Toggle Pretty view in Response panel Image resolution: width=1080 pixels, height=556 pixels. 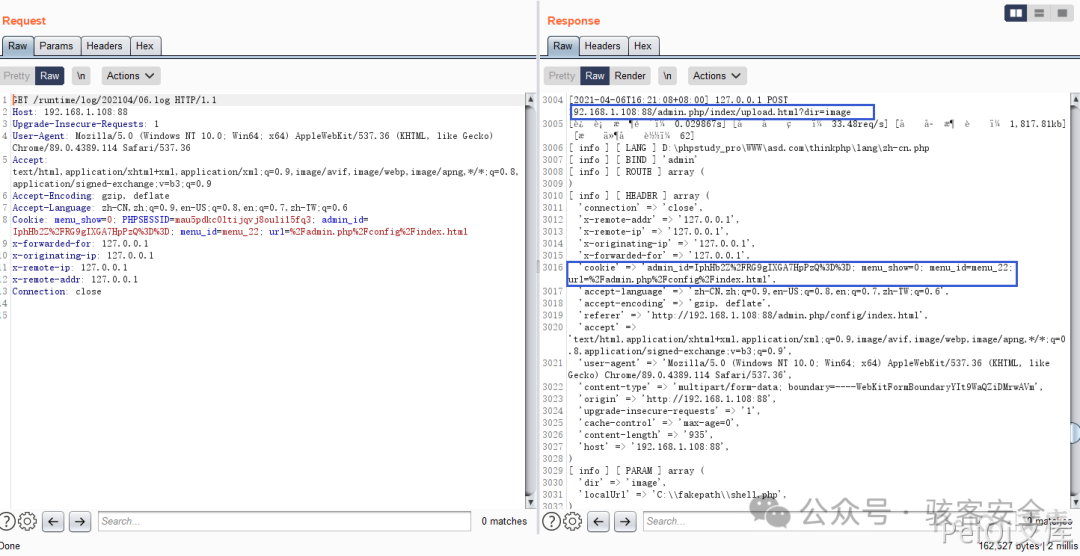561,76
